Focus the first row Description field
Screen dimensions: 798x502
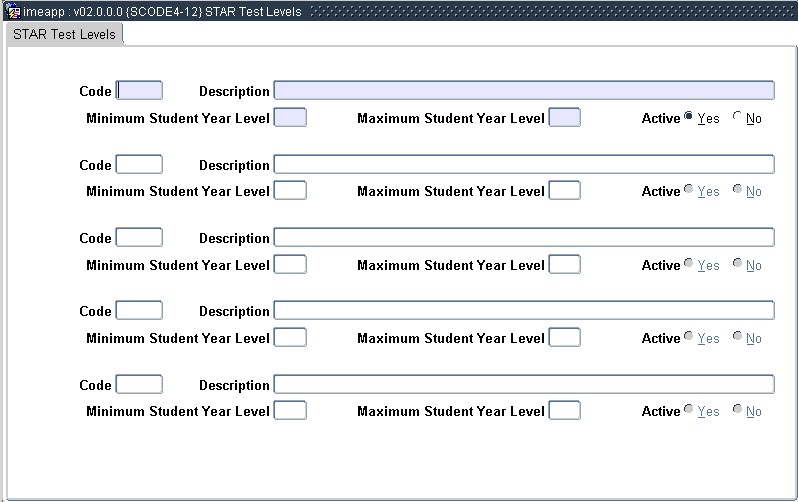click(x=523, y=91)
